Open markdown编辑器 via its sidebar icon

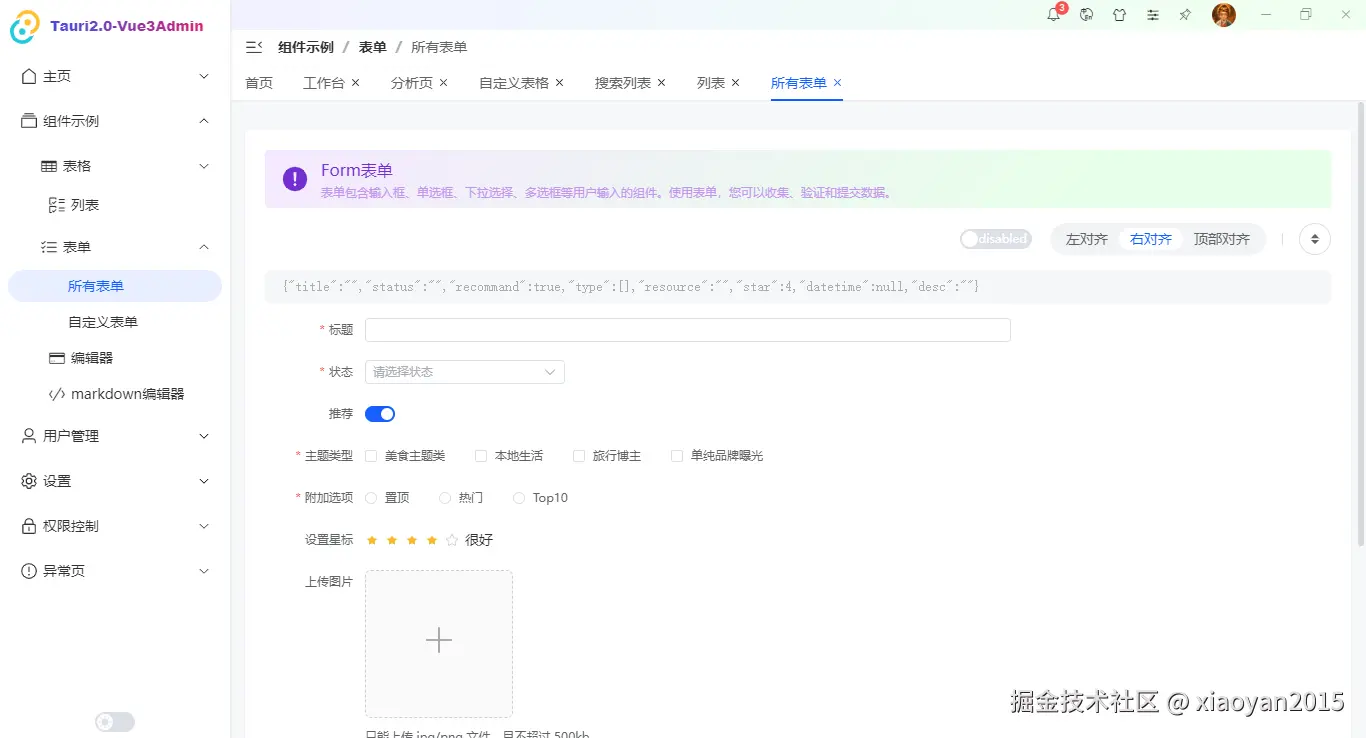pyautogui.click(x=57, y=393)
